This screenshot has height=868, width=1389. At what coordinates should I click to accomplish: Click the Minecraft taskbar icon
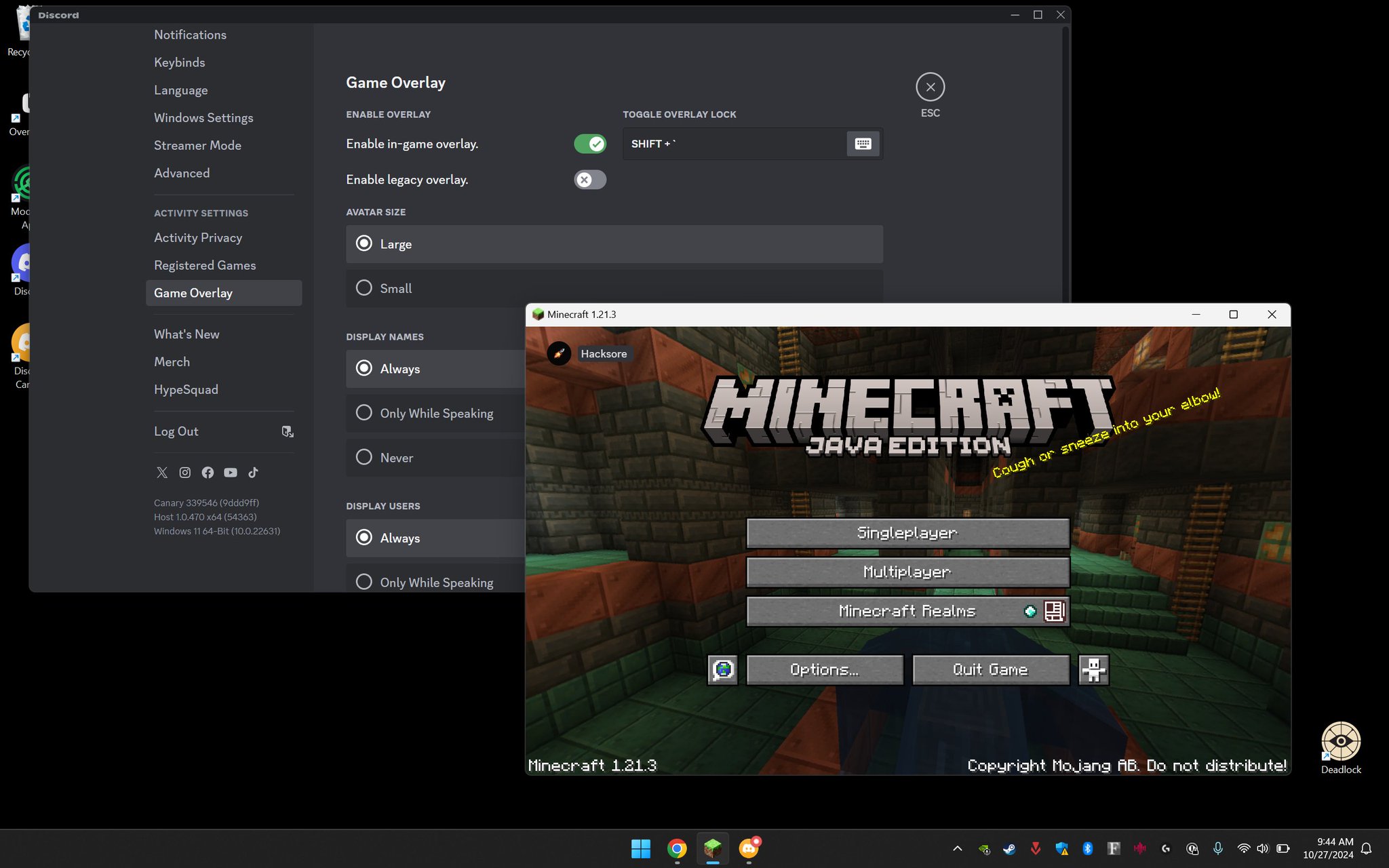tap(712, 848)
